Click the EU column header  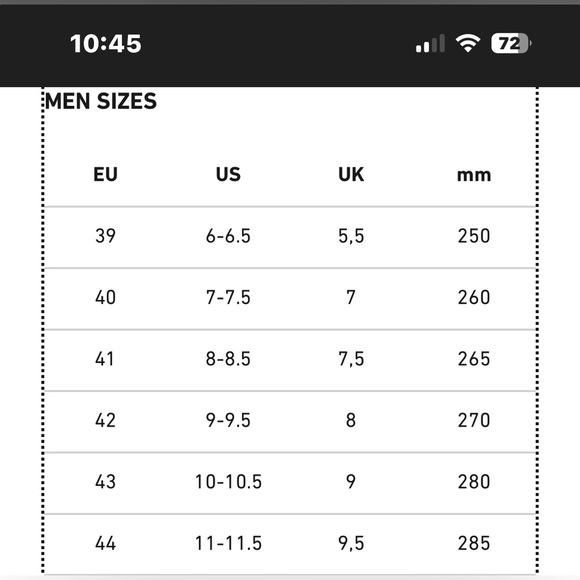click(105, 174)
